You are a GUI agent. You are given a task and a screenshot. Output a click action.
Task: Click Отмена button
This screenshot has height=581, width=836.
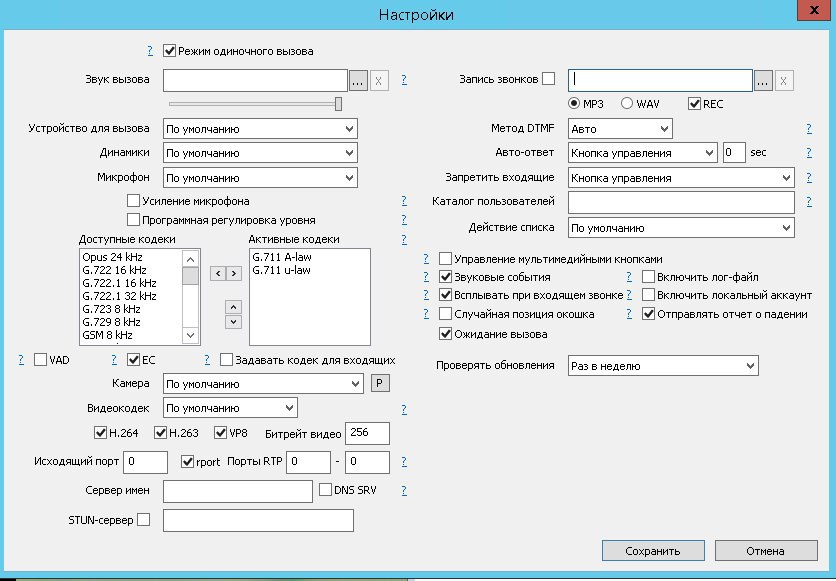click(x=766, y=551)
